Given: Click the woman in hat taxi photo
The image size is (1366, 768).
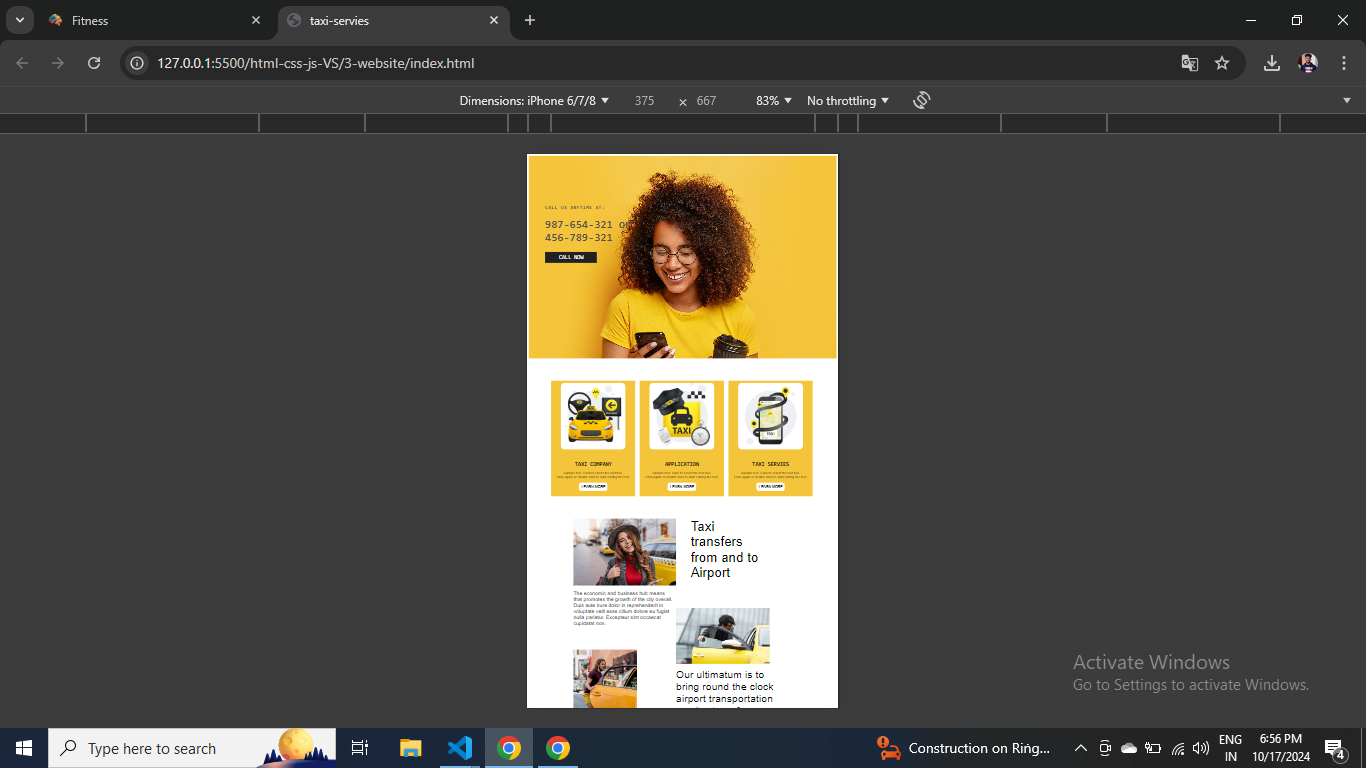Looking at the screenshot, I should (624, 552).
